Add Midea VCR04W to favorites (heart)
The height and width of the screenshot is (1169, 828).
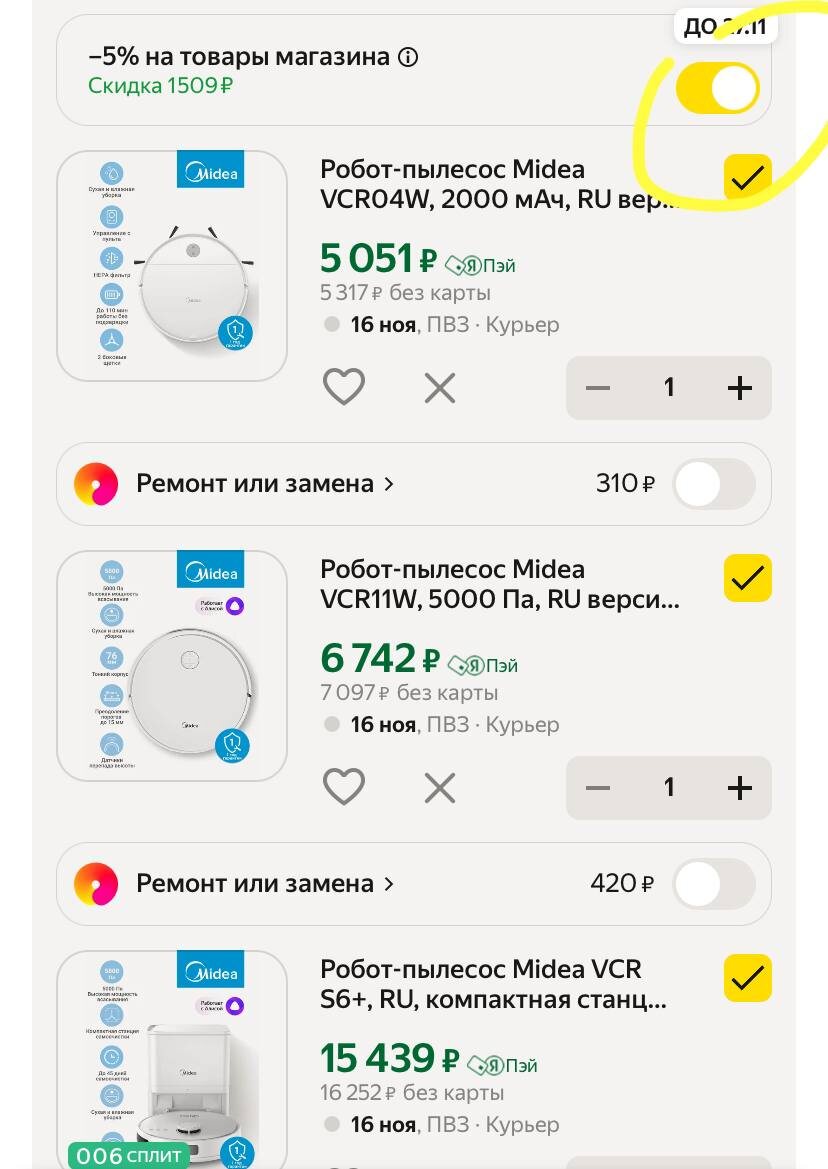point(344,387)
